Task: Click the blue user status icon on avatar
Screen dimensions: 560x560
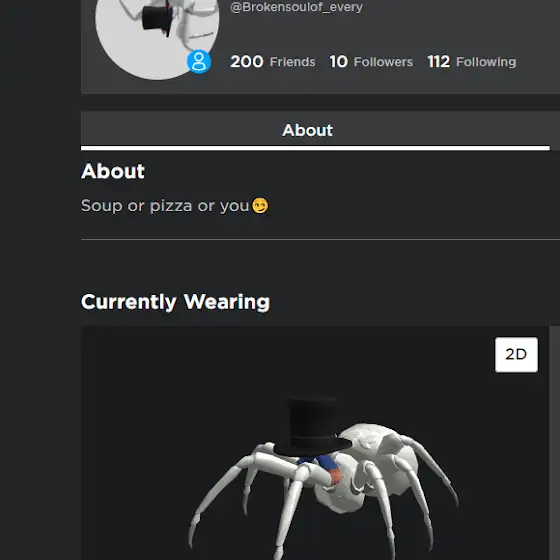Action: [199, 62]
